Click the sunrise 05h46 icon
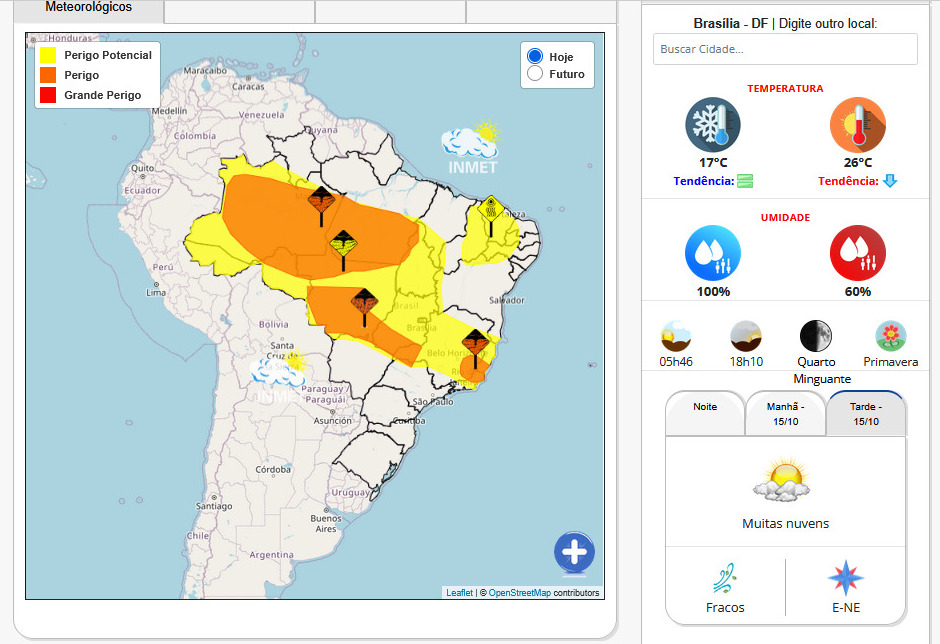Image resolution: width=940 pixels, height=644 pixels. pos(676,336)
